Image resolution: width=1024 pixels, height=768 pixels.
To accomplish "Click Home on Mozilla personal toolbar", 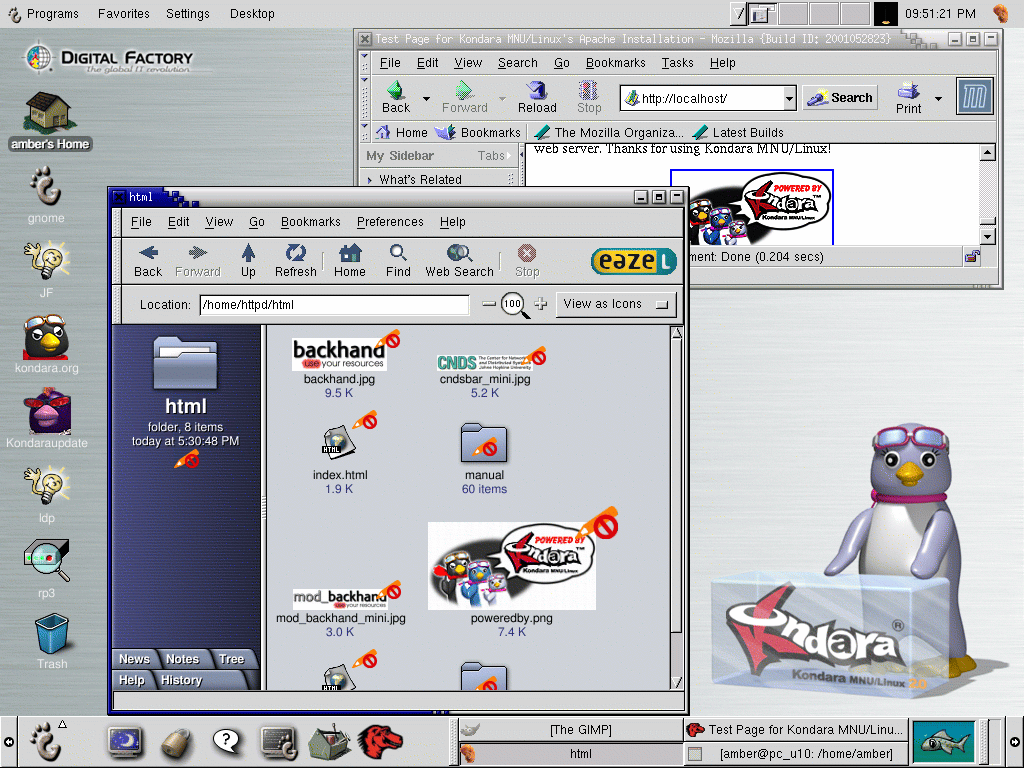I will [x=402, y=133].
